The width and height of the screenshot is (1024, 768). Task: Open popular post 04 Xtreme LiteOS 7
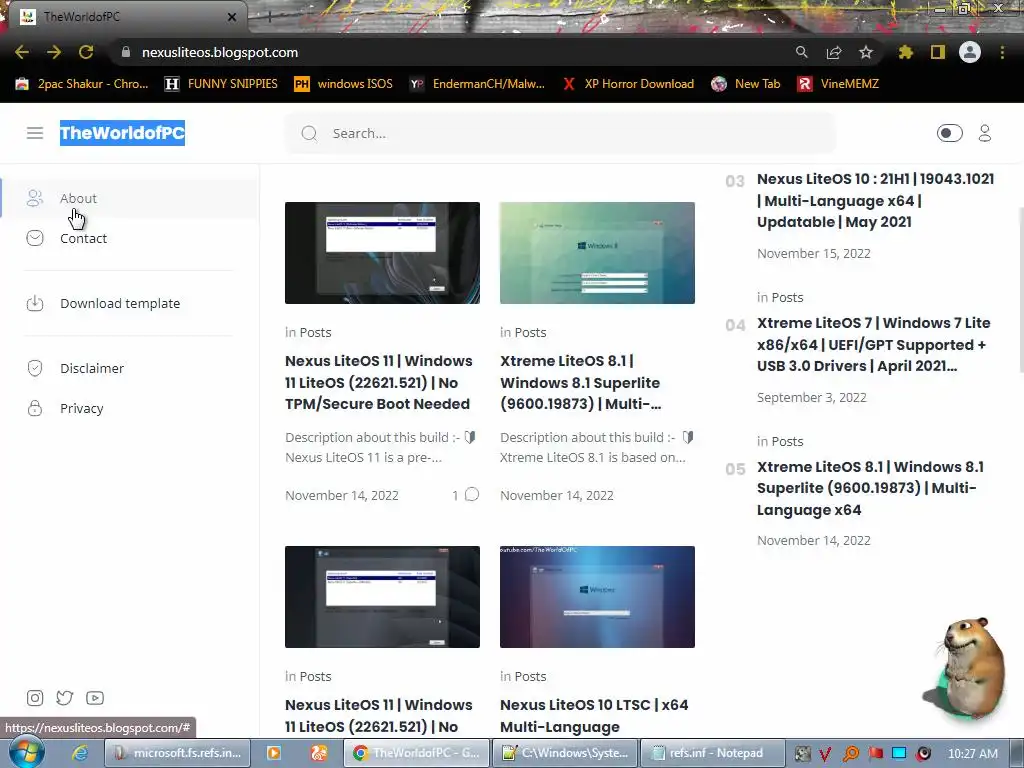click(873, 344)
